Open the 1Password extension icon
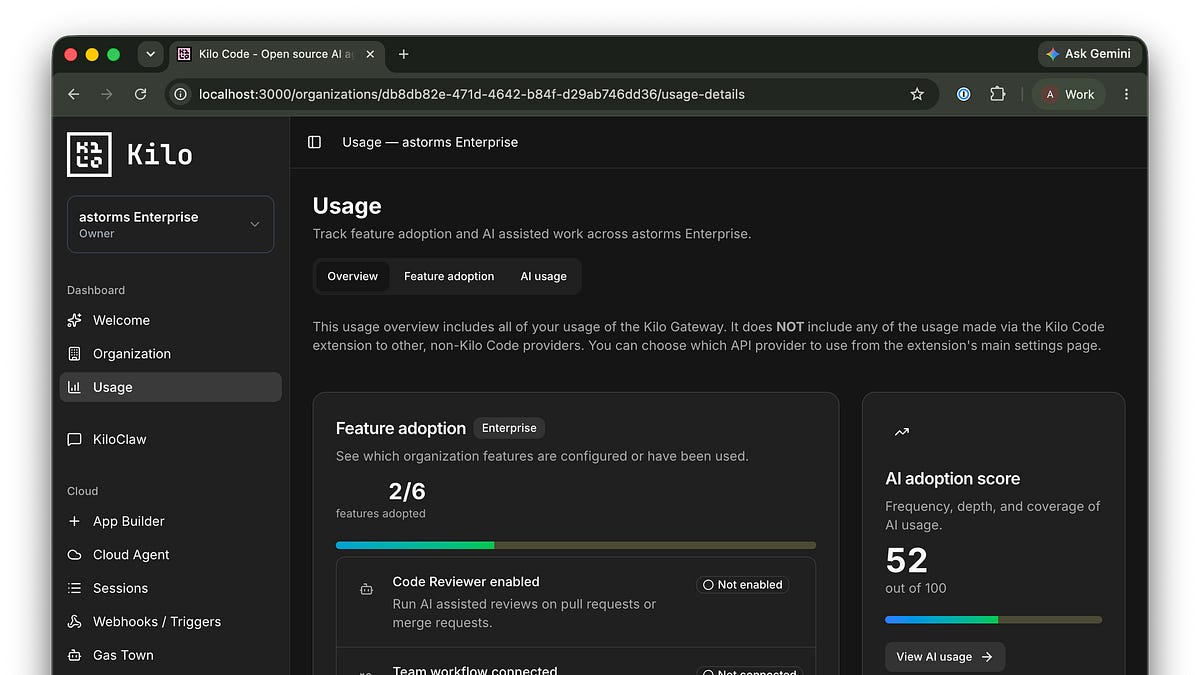1200x675 pixels. click(x=964, y=94)
